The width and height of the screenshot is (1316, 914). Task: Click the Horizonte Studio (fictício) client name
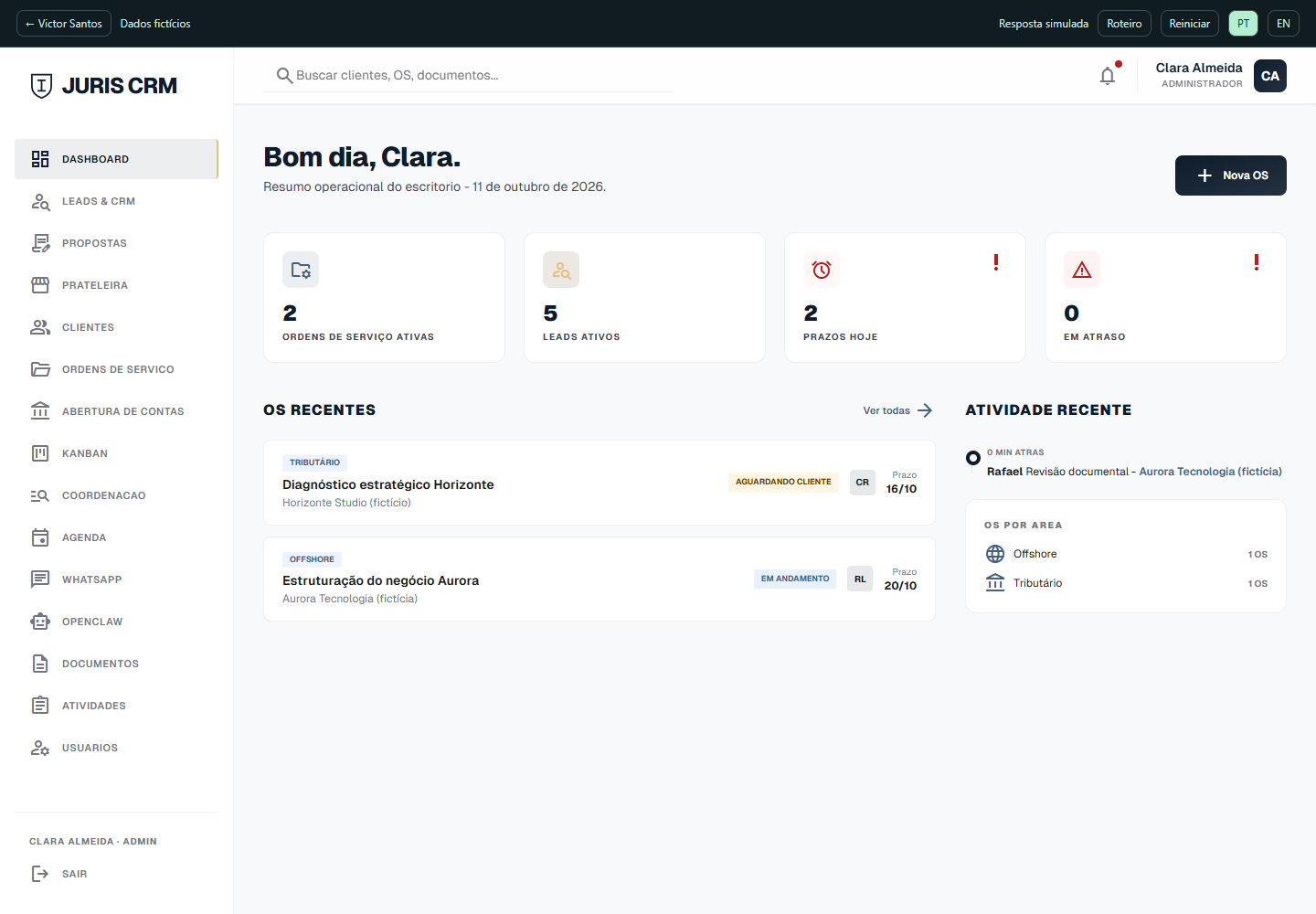346,503
